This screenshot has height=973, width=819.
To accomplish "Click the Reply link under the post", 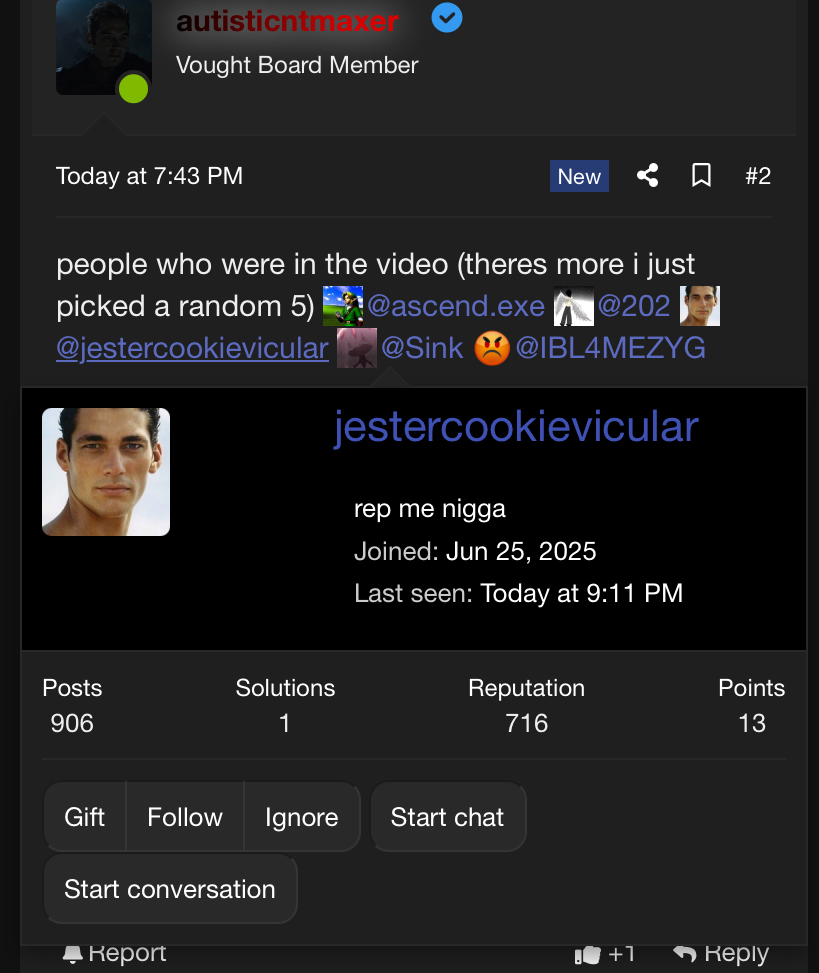I will (721, 955).
